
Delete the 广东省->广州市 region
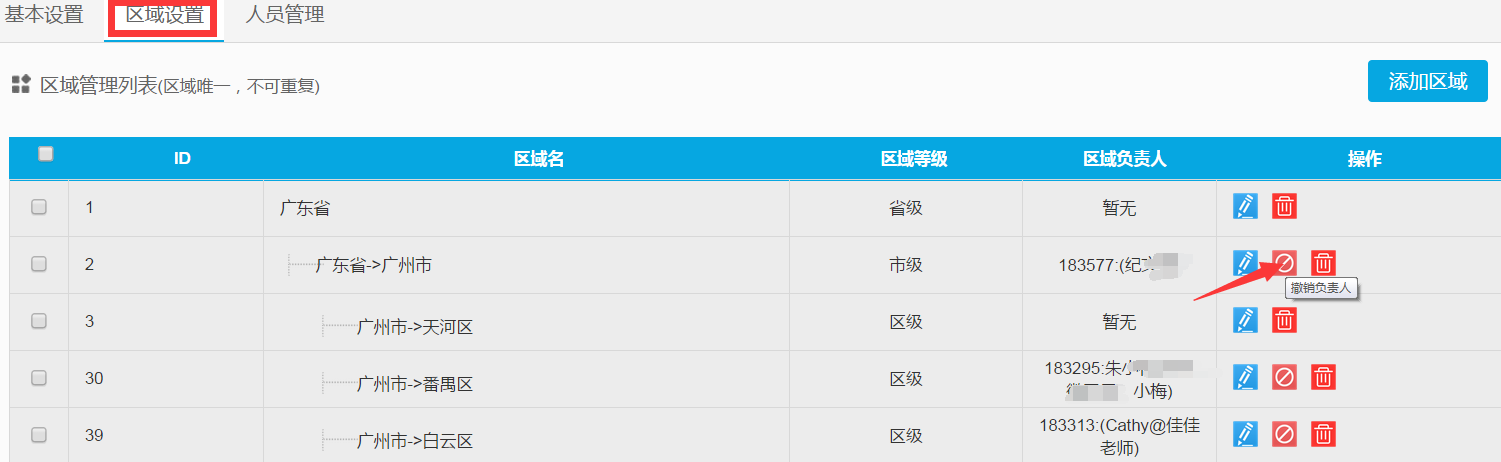[x=1323, y=263]
